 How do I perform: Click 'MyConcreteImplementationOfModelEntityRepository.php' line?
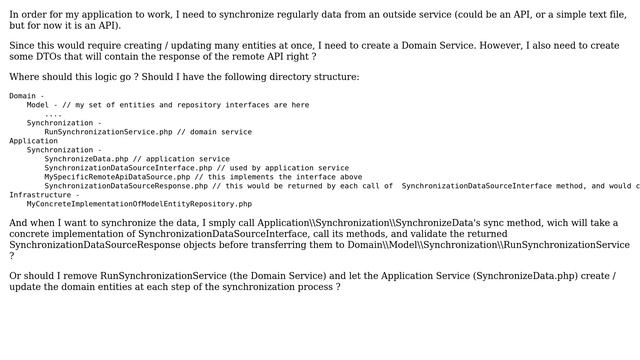coord(139,204)
